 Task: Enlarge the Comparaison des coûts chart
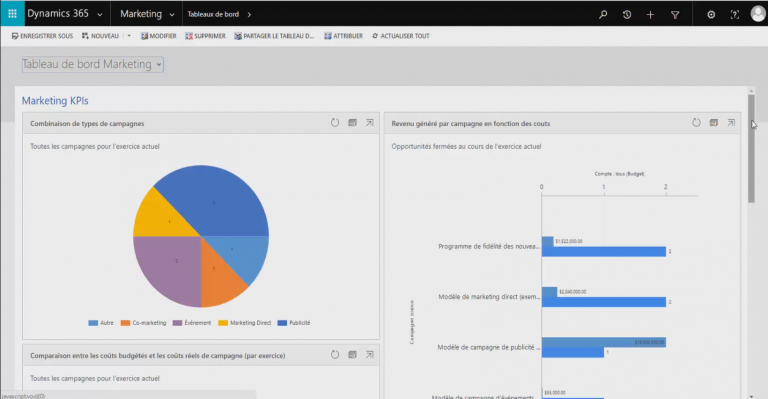pos(370,354)
